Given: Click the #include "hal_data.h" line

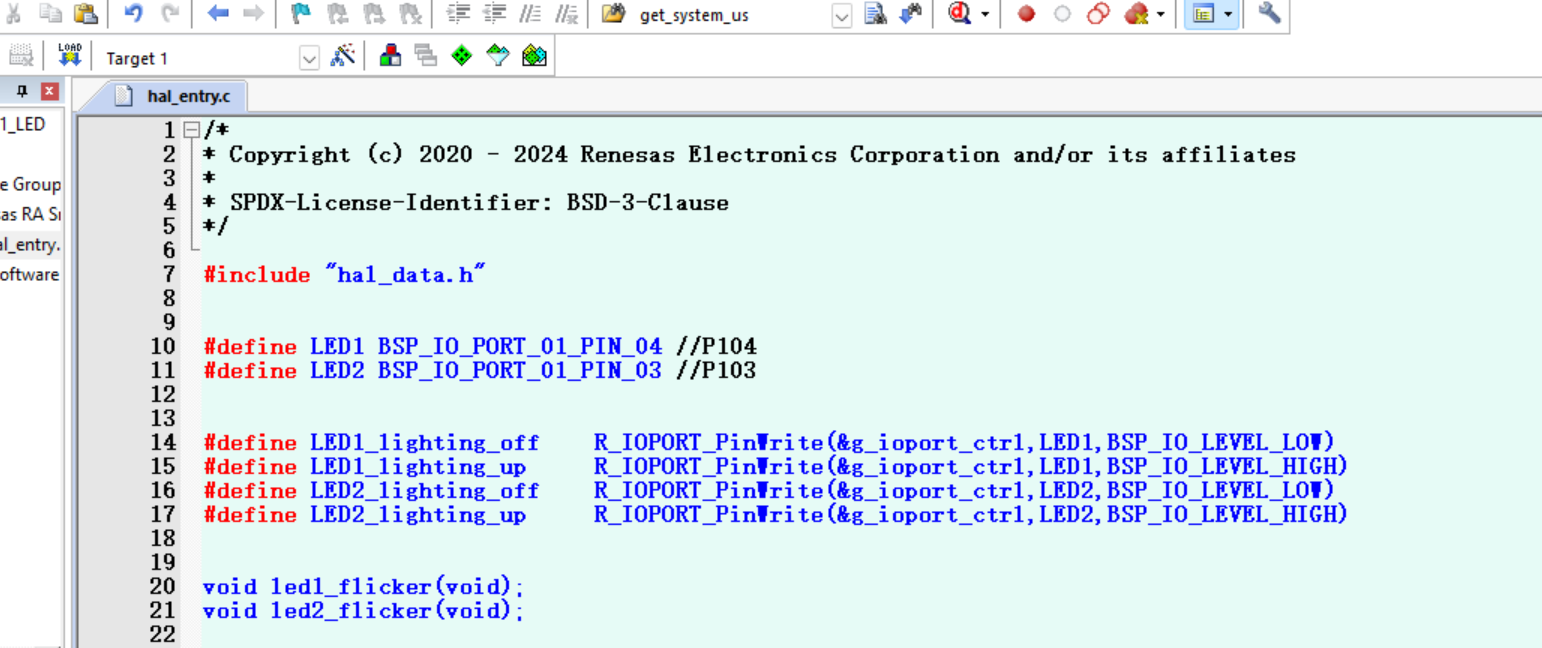Looking at the screenshot, I should click(x=344, y=274).
